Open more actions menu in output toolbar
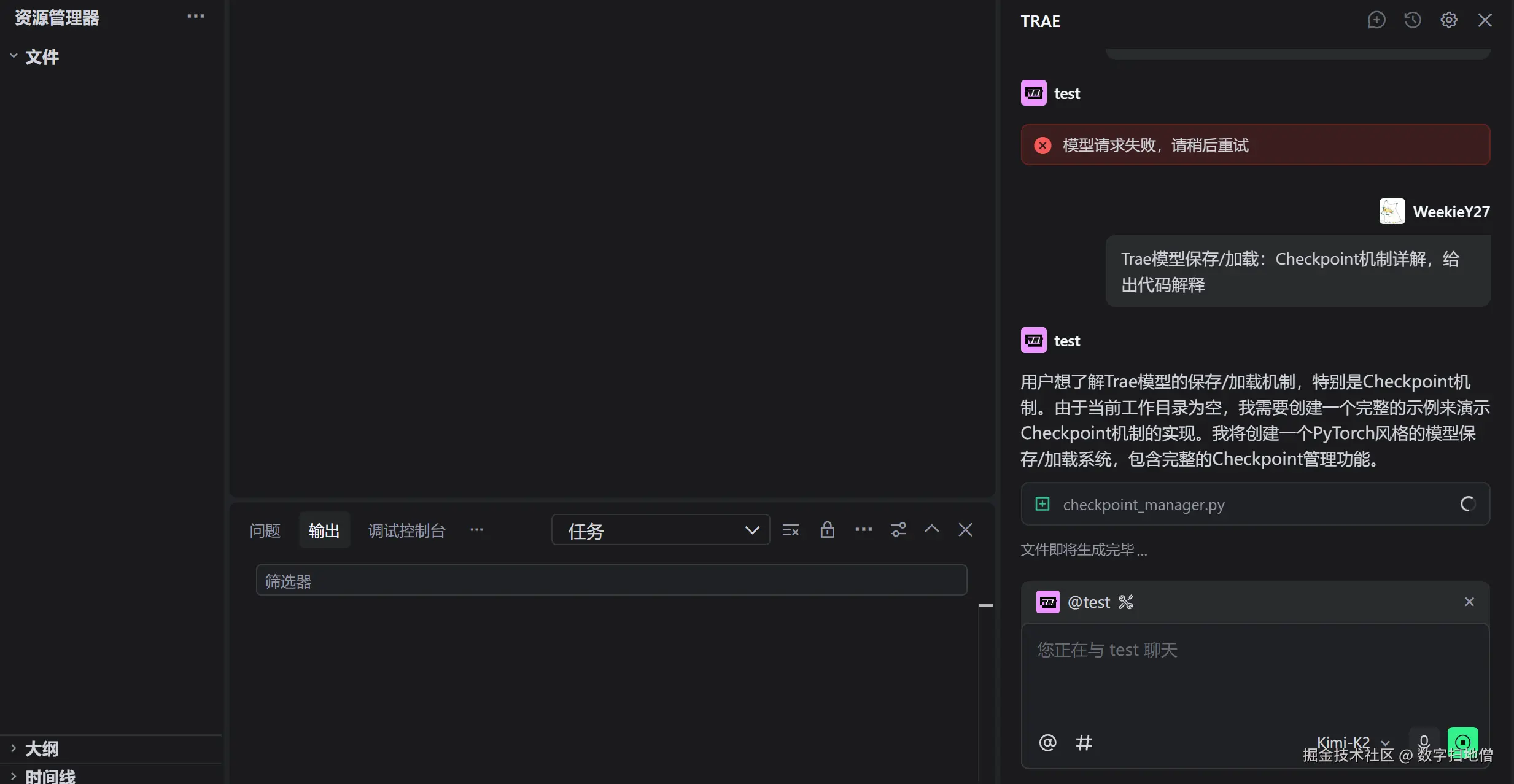The width and height of the screenshot is (1514, 784). coord(863,529)
